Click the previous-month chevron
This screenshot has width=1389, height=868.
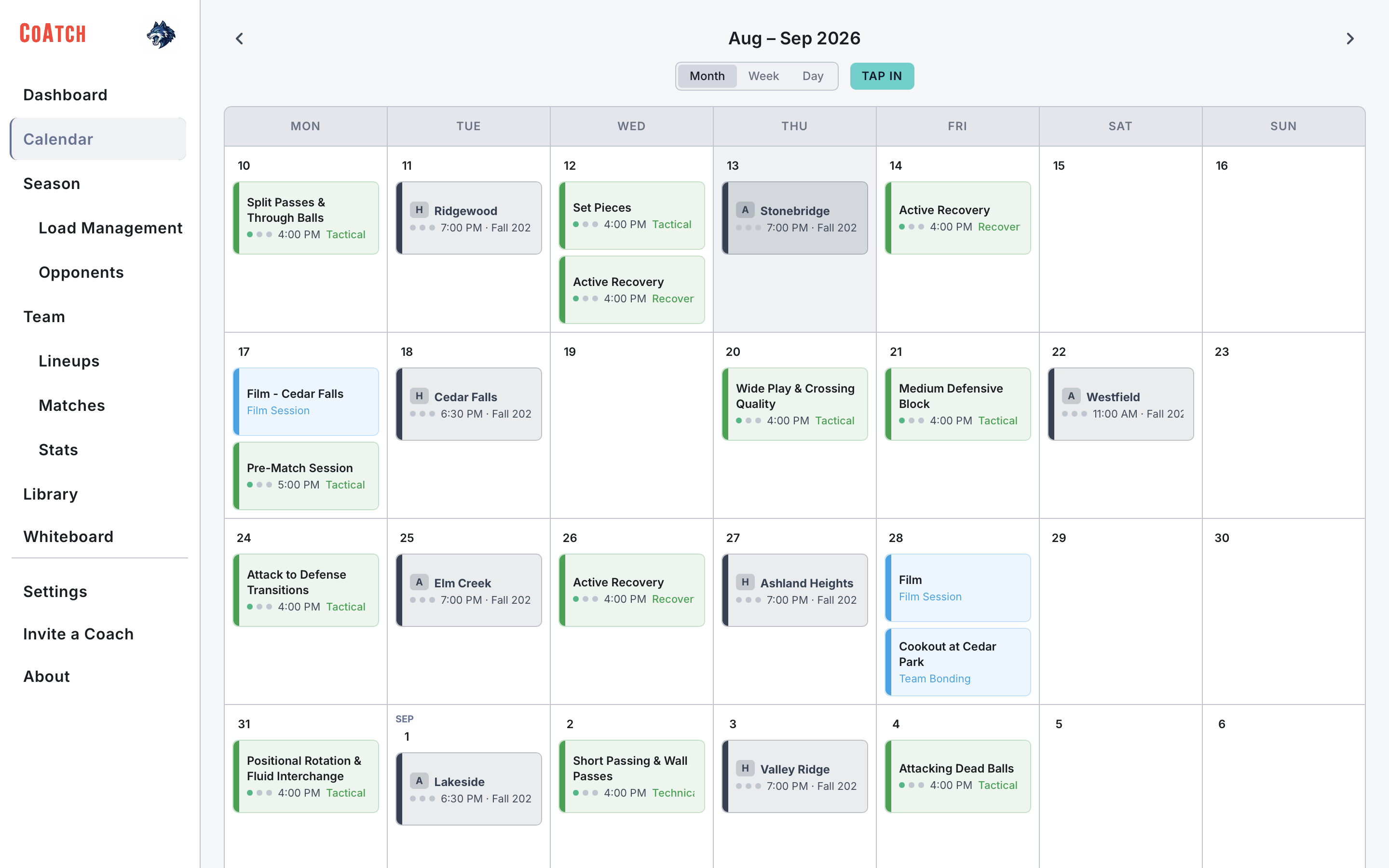click(239, 39)
